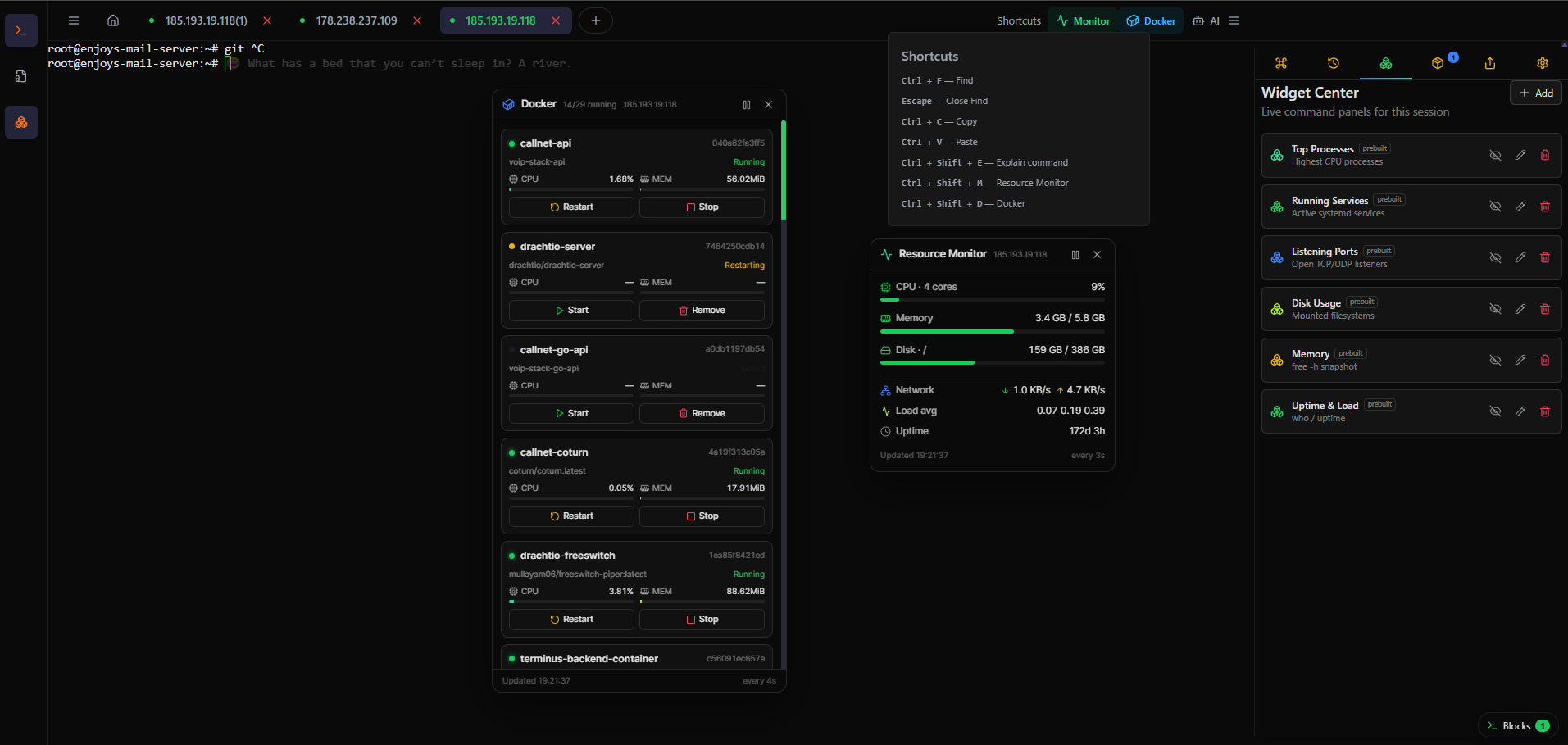This screenshot has width=1568, height=745.
Task: Open the terminal view in left sidebar
Action: pos(21,30)
